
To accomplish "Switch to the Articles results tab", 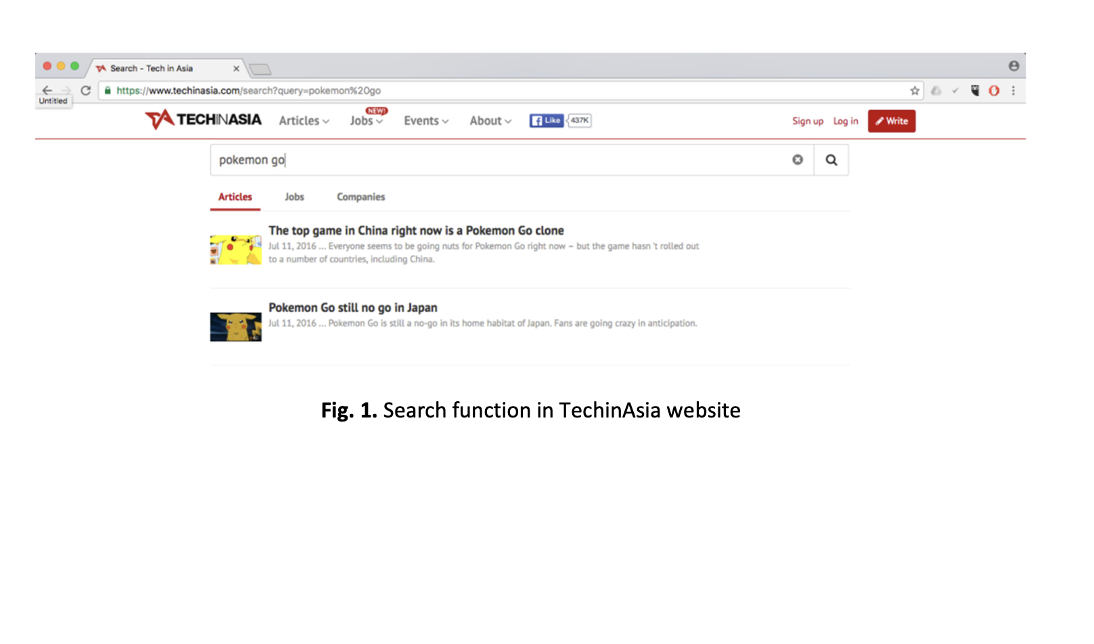I will 235,197.
